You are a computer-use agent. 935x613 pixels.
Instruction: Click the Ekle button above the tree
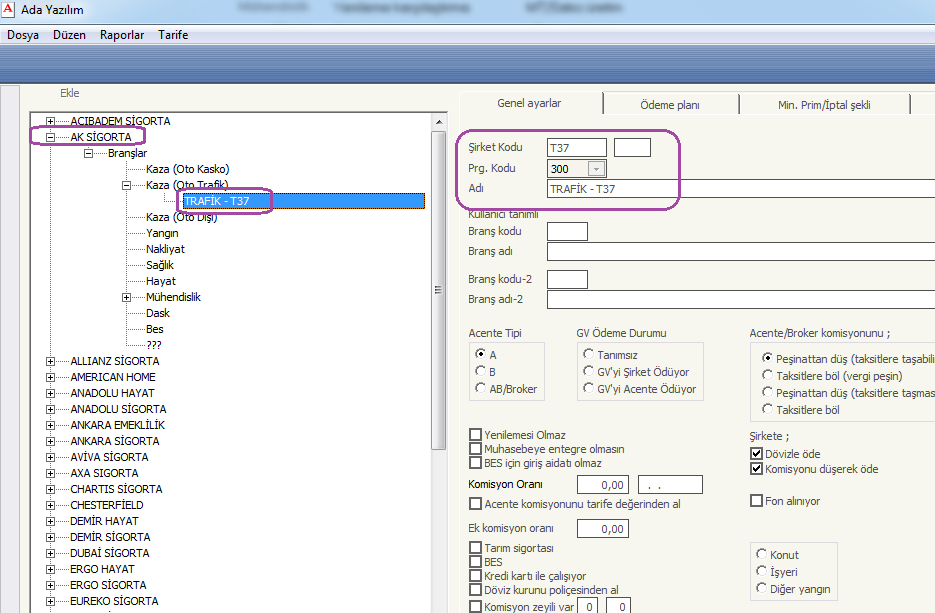(x=69, y=93)
